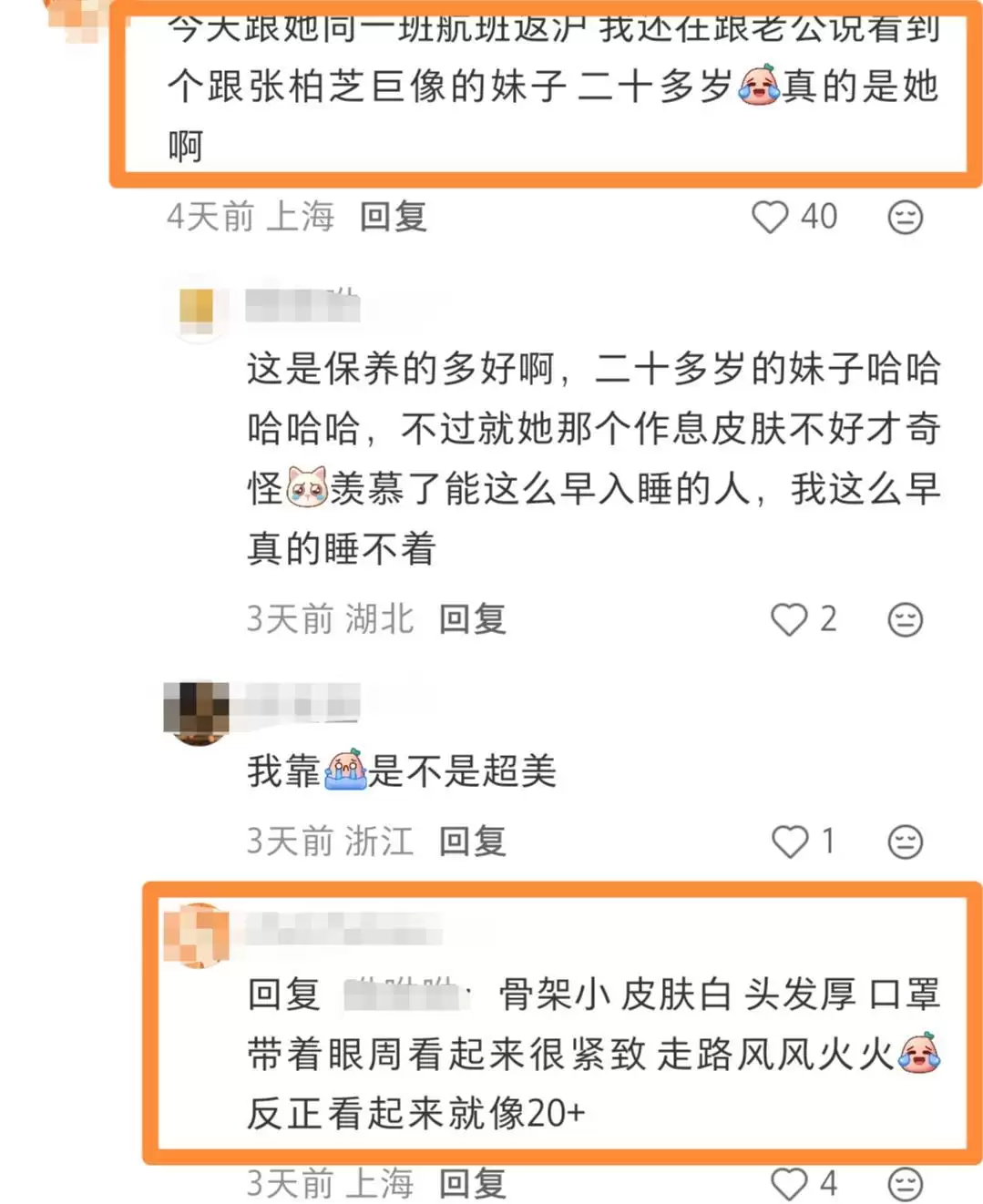Reply to the 3天前 湖北 comment
Image resolution: width=983 pixels, height=1204 pixels.
tap(472, 619)
